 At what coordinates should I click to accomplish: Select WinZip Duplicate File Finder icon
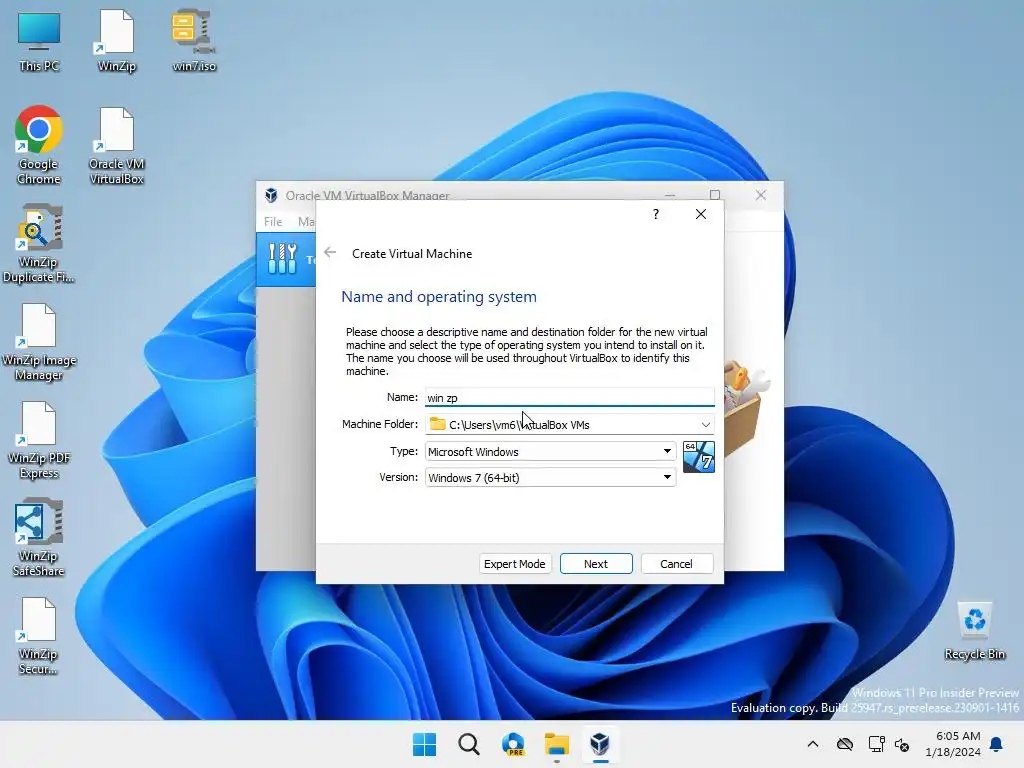[39, 243]
